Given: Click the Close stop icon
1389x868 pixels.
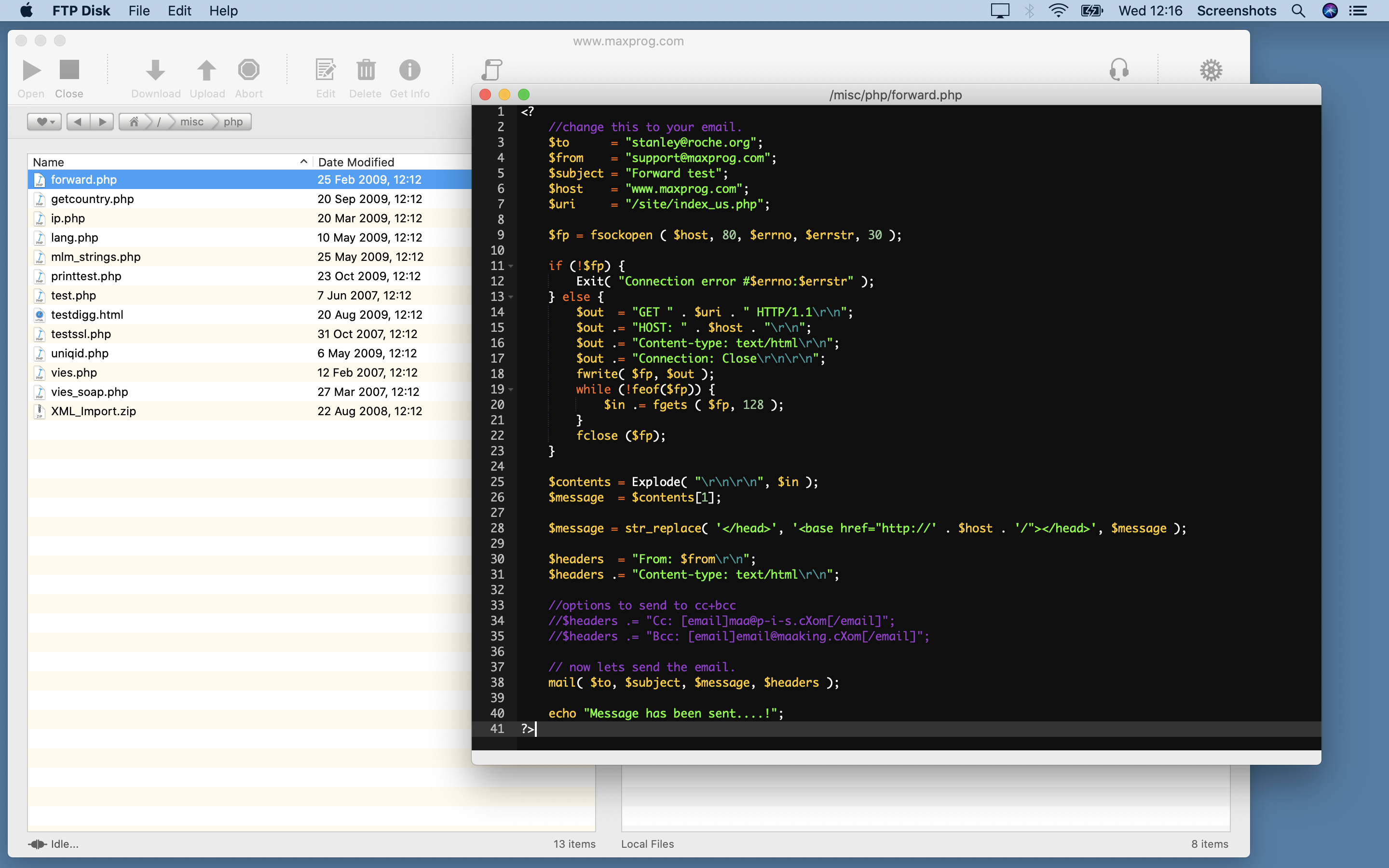Looking at the screenshot, I should coord(69,70).
